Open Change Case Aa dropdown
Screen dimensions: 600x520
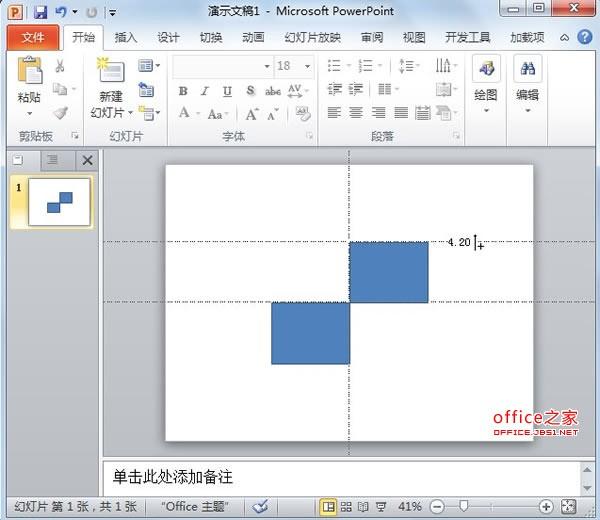tap(218, 114)
